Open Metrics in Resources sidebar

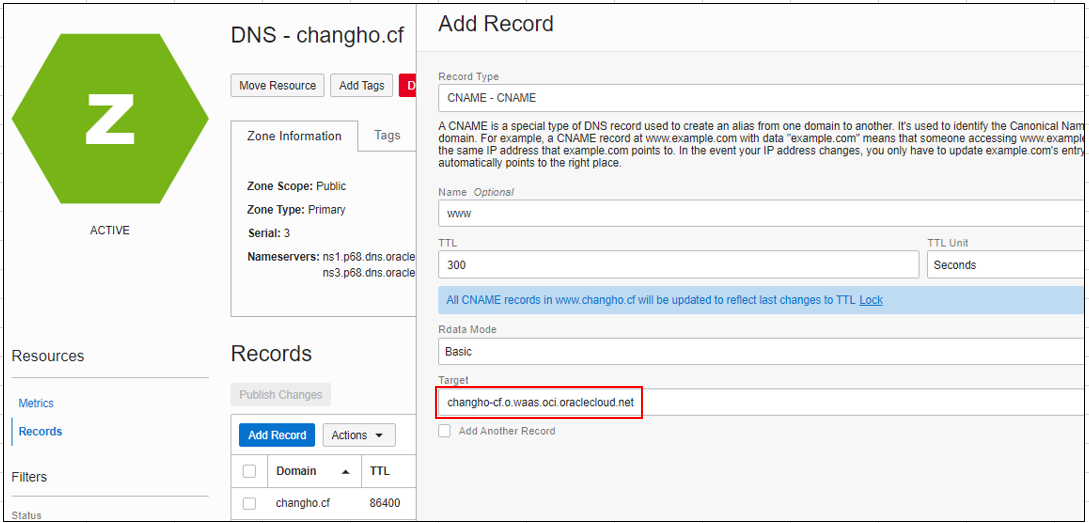[x=36, y=403]
